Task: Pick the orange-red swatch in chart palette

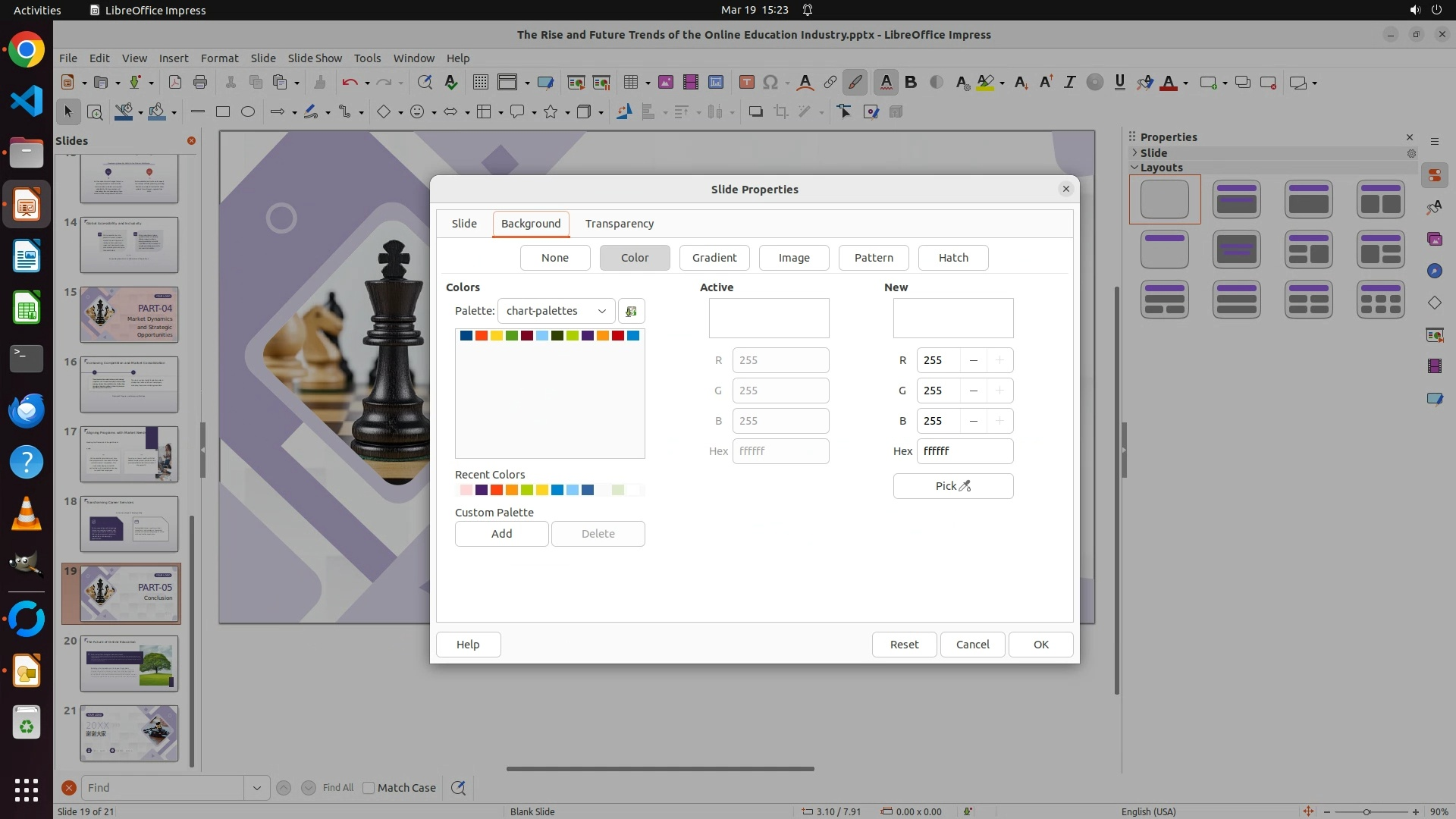Action: pos(482,336)
